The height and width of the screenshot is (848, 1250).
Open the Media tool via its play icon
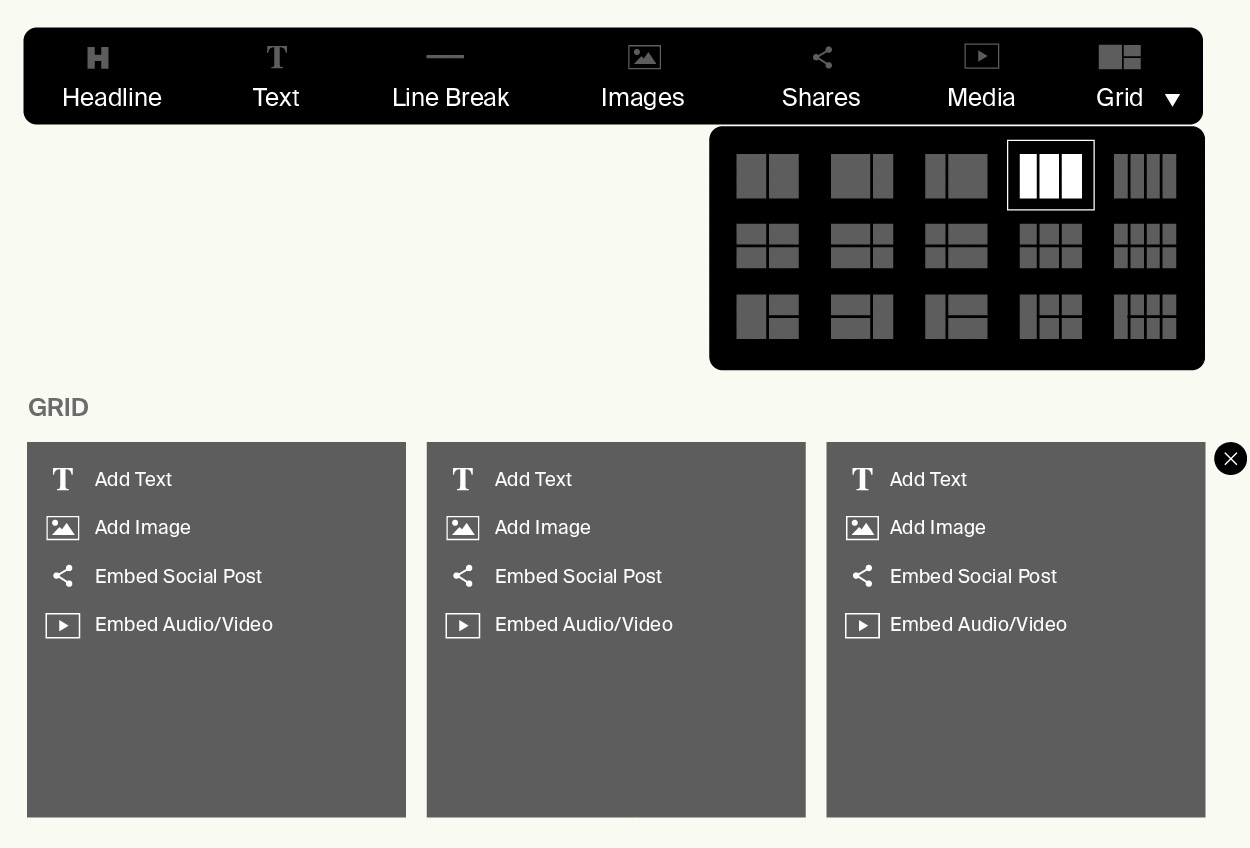coord(982,57)
